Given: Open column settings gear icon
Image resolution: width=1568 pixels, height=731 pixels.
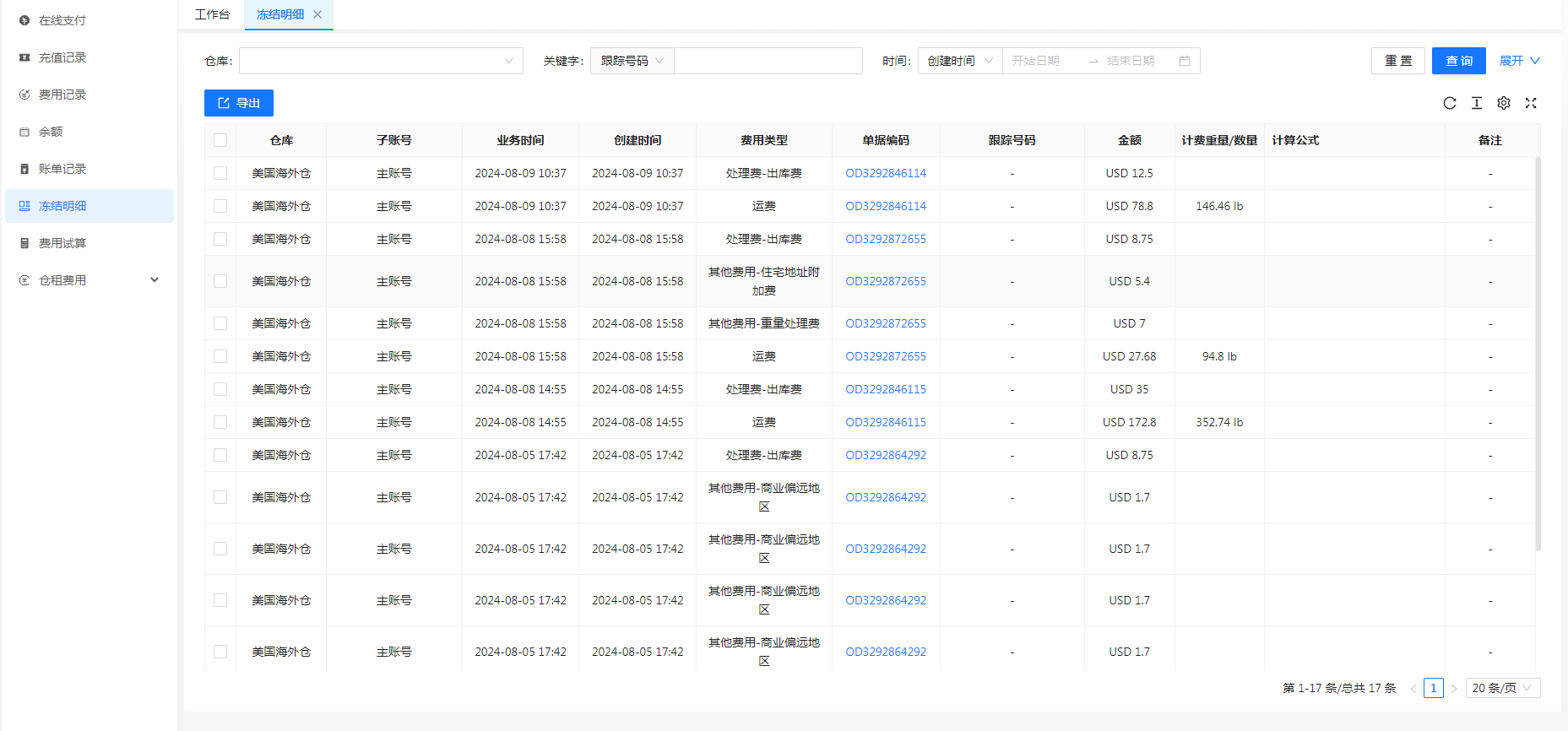Looking at the screenshot, I should point(1504,103).
